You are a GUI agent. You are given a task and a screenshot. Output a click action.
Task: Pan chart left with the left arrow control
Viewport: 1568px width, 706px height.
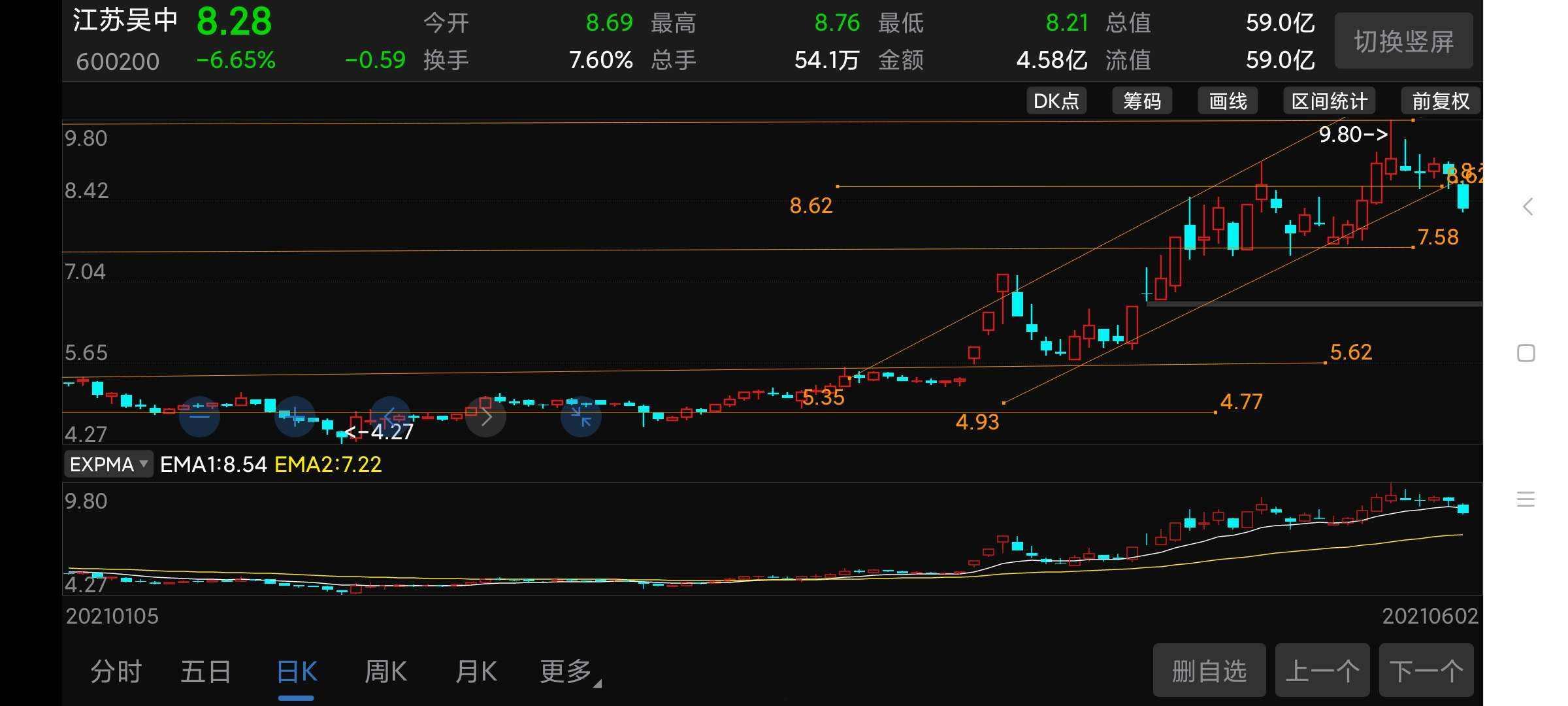(x=390, y=416)
